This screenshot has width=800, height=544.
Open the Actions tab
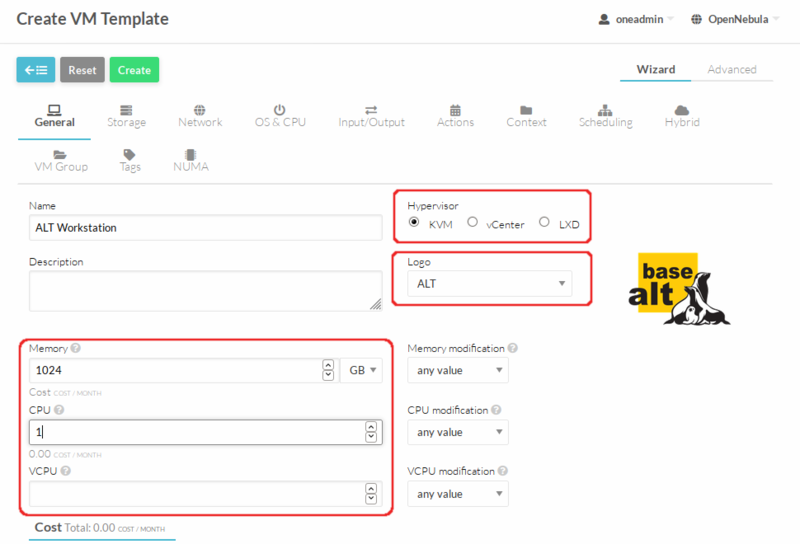tap(455, 116)
